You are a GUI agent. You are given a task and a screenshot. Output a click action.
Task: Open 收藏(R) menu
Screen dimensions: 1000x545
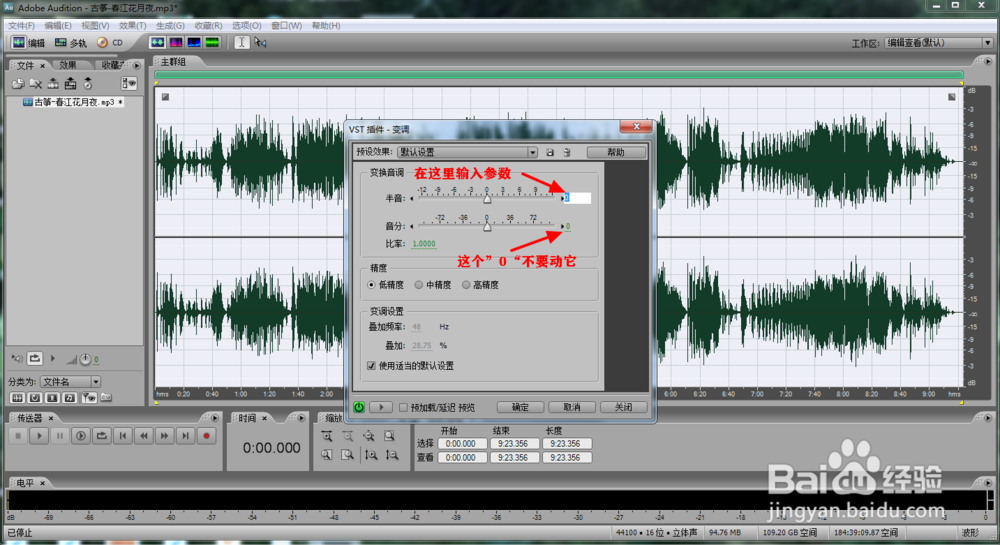click(x=208, y=25)
